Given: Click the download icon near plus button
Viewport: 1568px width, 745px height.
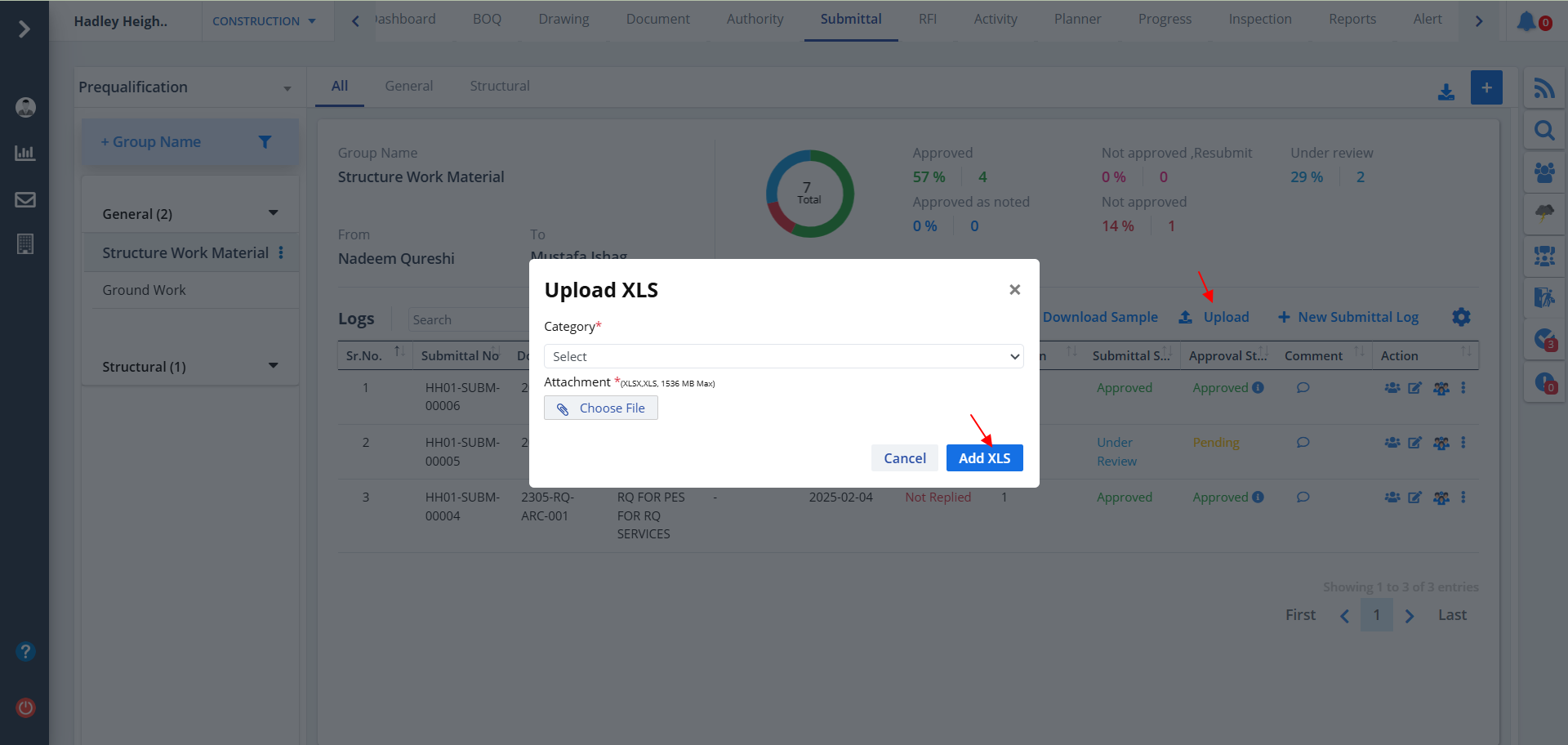Looking at the screenshot, I should pos(1446,92).
